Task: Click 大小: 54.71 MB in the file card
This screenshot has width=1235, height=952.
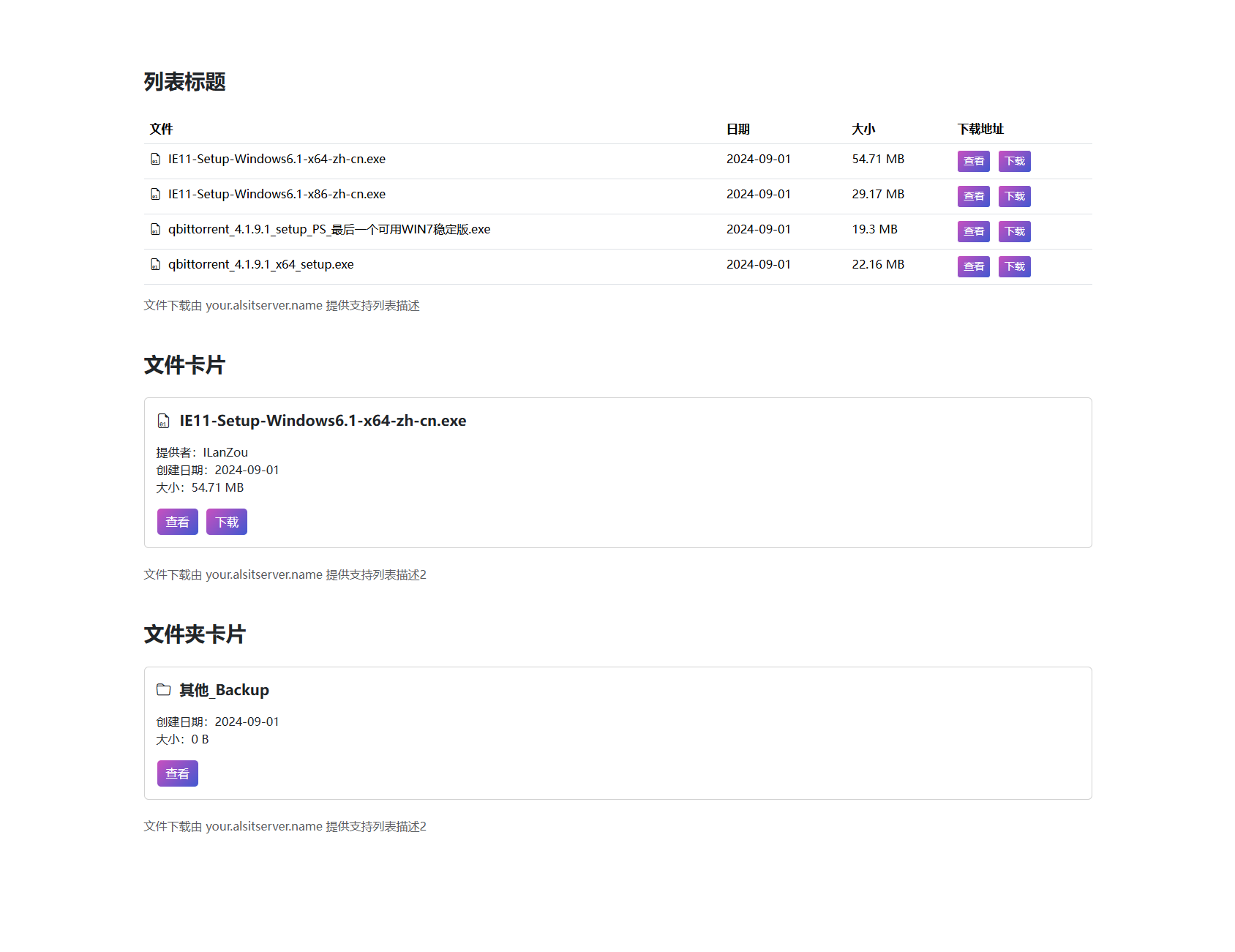Action: pyautogui.click(x=200, y=487)
